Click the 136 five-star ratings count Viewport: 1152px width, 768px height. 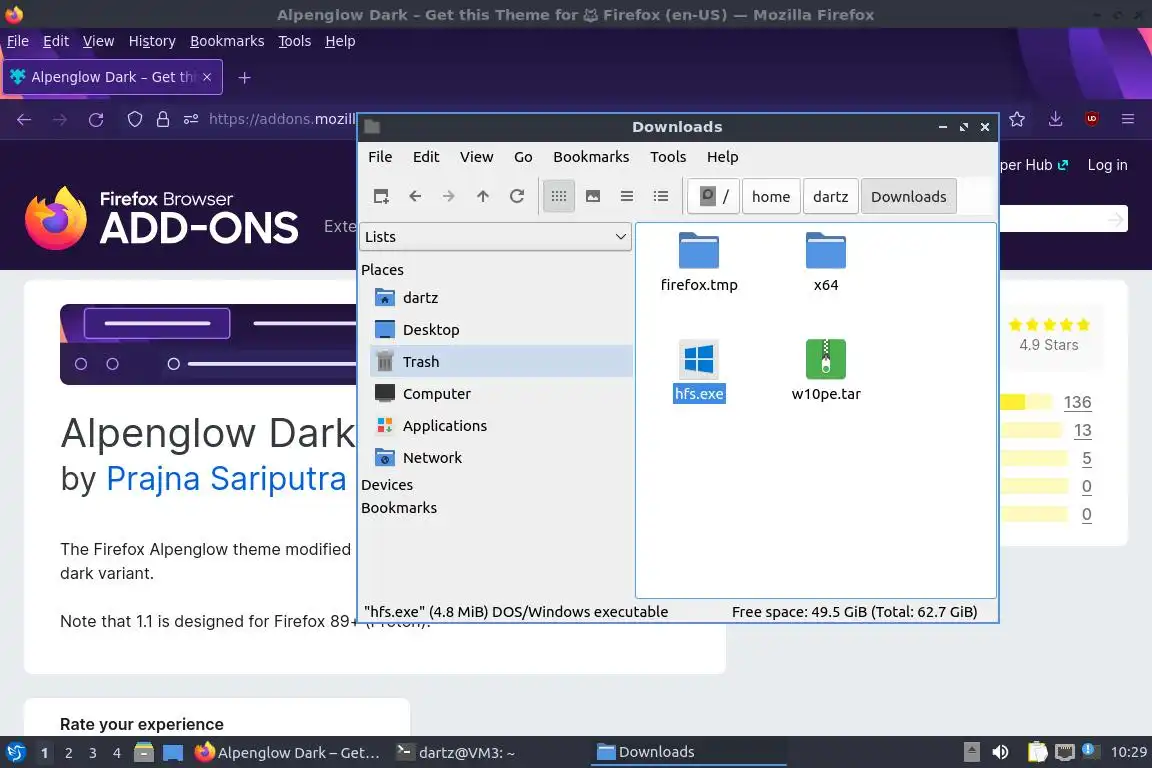tap(1077, 402)
